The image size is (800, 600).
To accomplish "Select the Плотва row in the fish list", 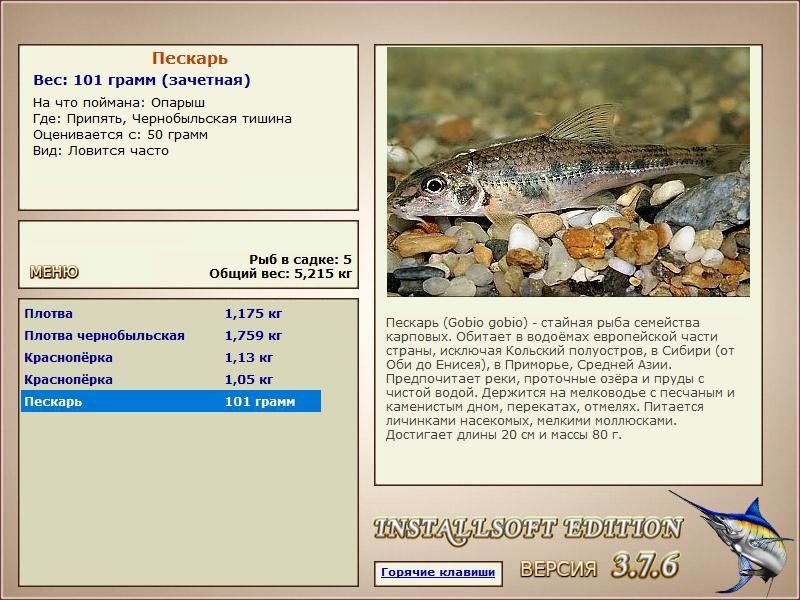I will (171, 313).
